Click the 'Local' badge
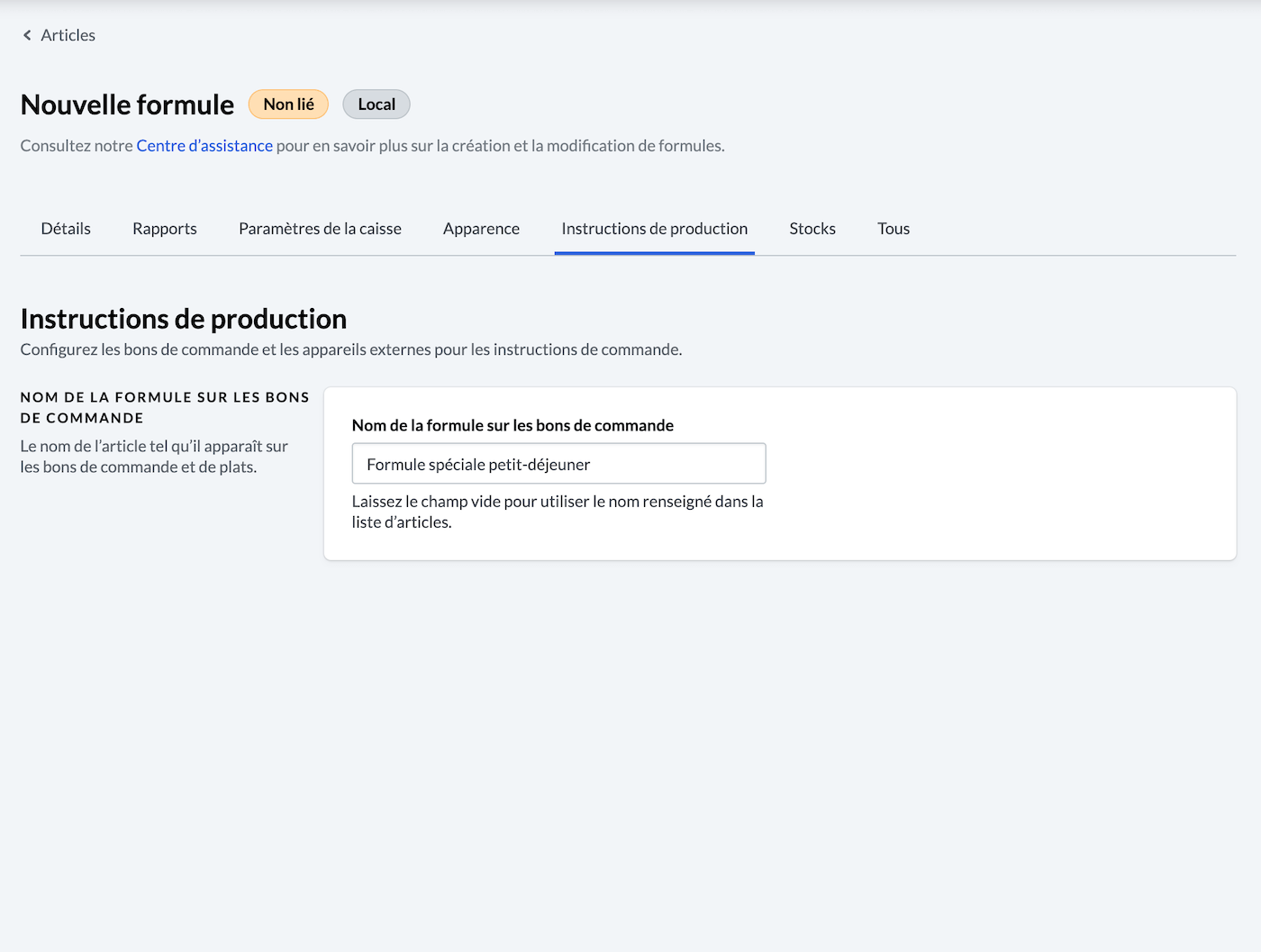This screenshot has width=1261, height=952. [x=376, y=104]
